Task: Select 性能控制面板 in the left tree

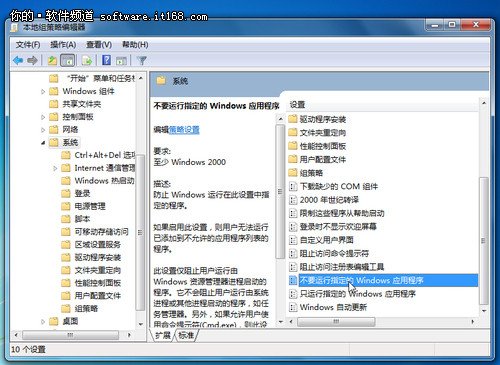Action: 98,283
